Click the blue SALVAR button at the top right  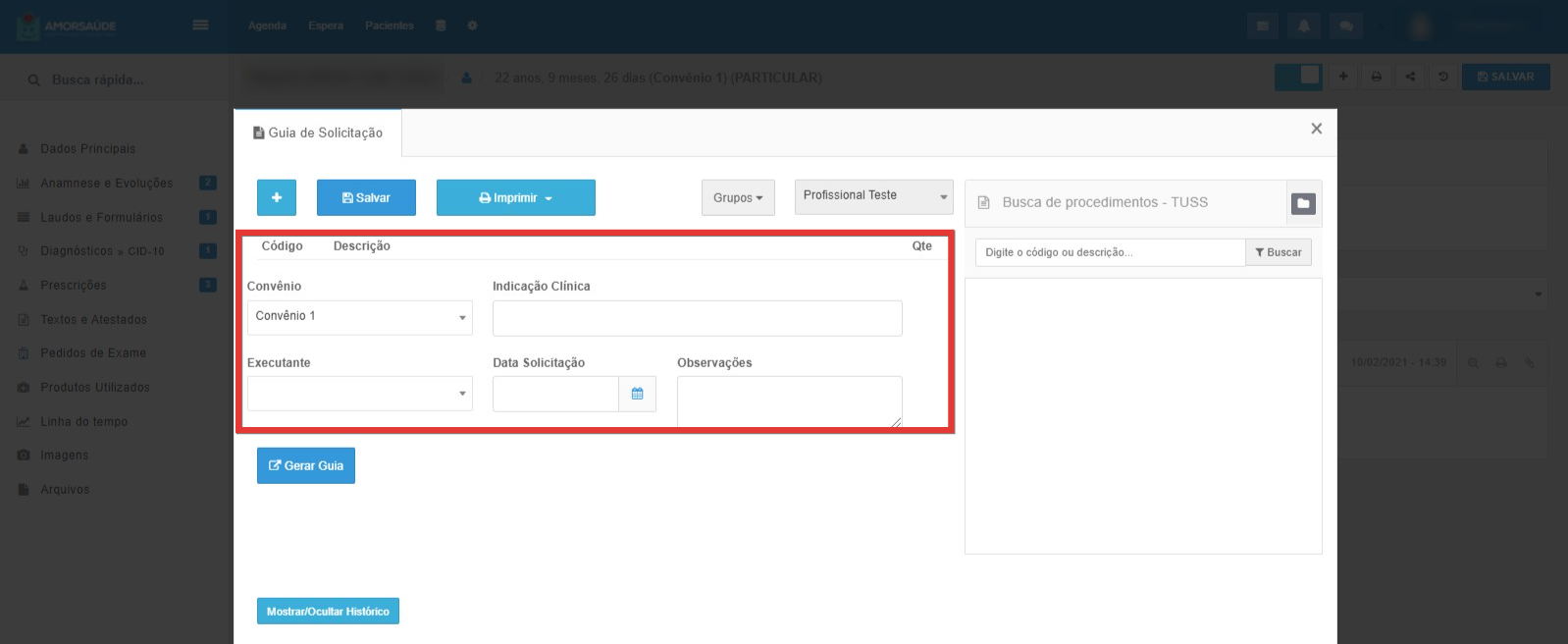pos(1506,77)
